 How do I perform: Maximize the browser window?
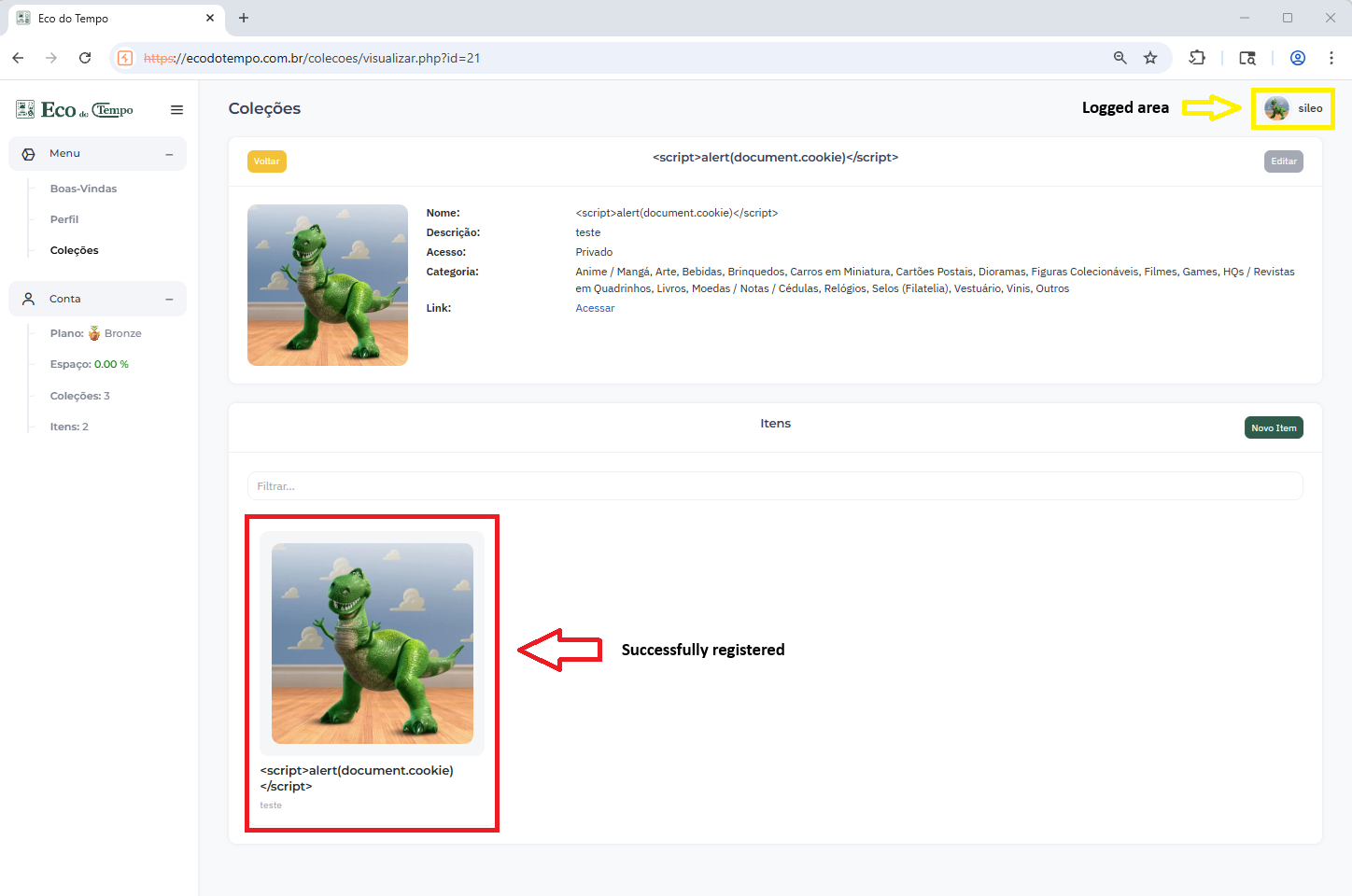tap(1288, 18)
